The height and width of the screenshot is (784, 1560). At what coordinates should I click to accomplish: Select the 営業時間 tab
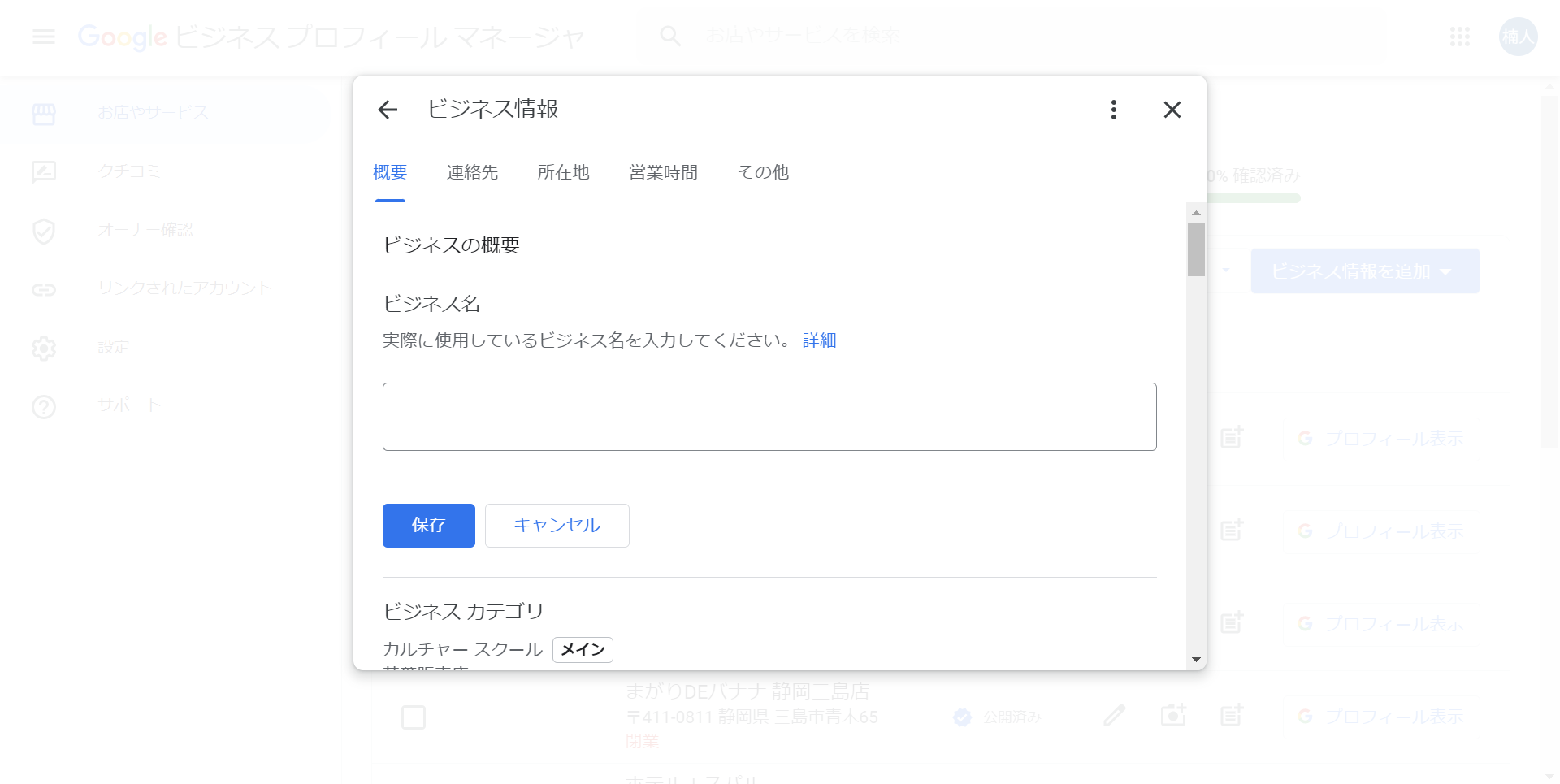point(663,172)
